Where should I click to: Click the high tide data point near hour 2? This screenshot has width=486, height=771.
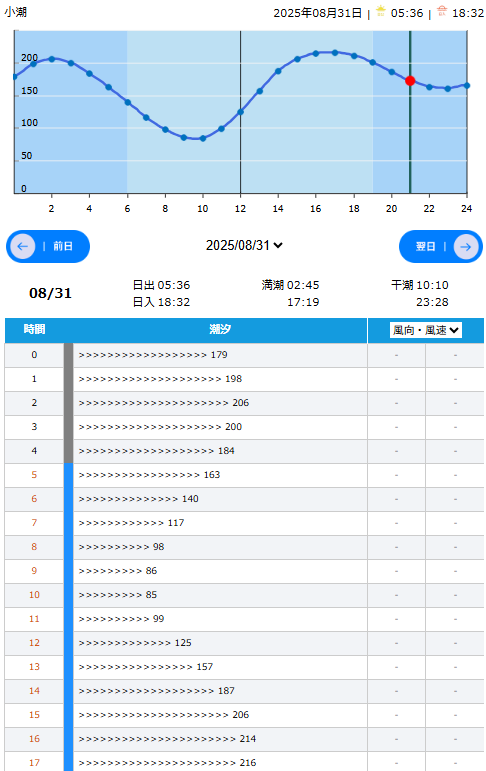click(52, 59)
